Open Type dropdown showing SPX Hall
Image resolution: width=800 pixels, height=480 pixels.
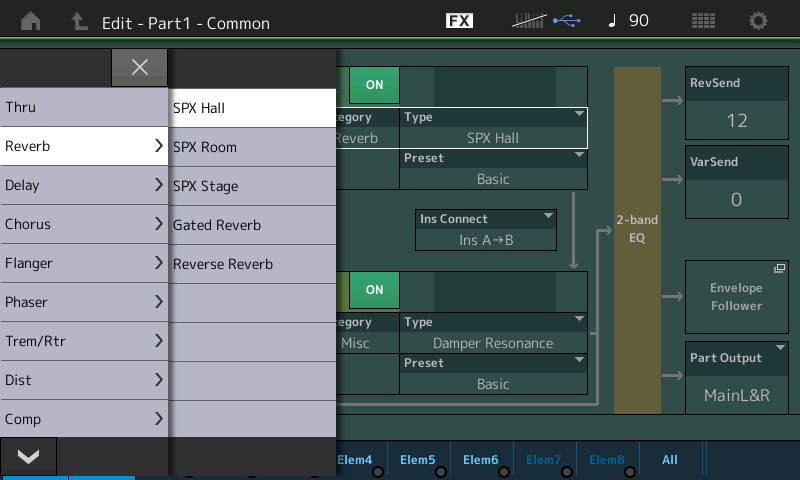pos(493,128)
